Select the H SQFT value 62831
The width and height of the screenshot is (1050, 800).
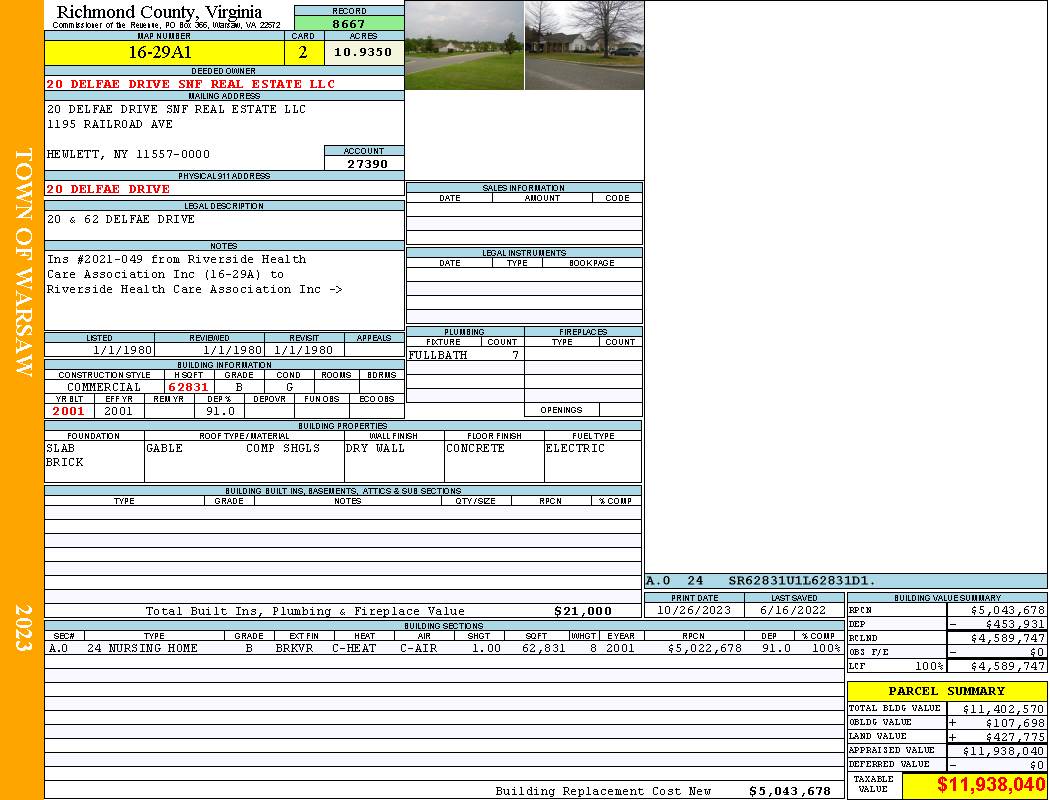pos(188,387)
